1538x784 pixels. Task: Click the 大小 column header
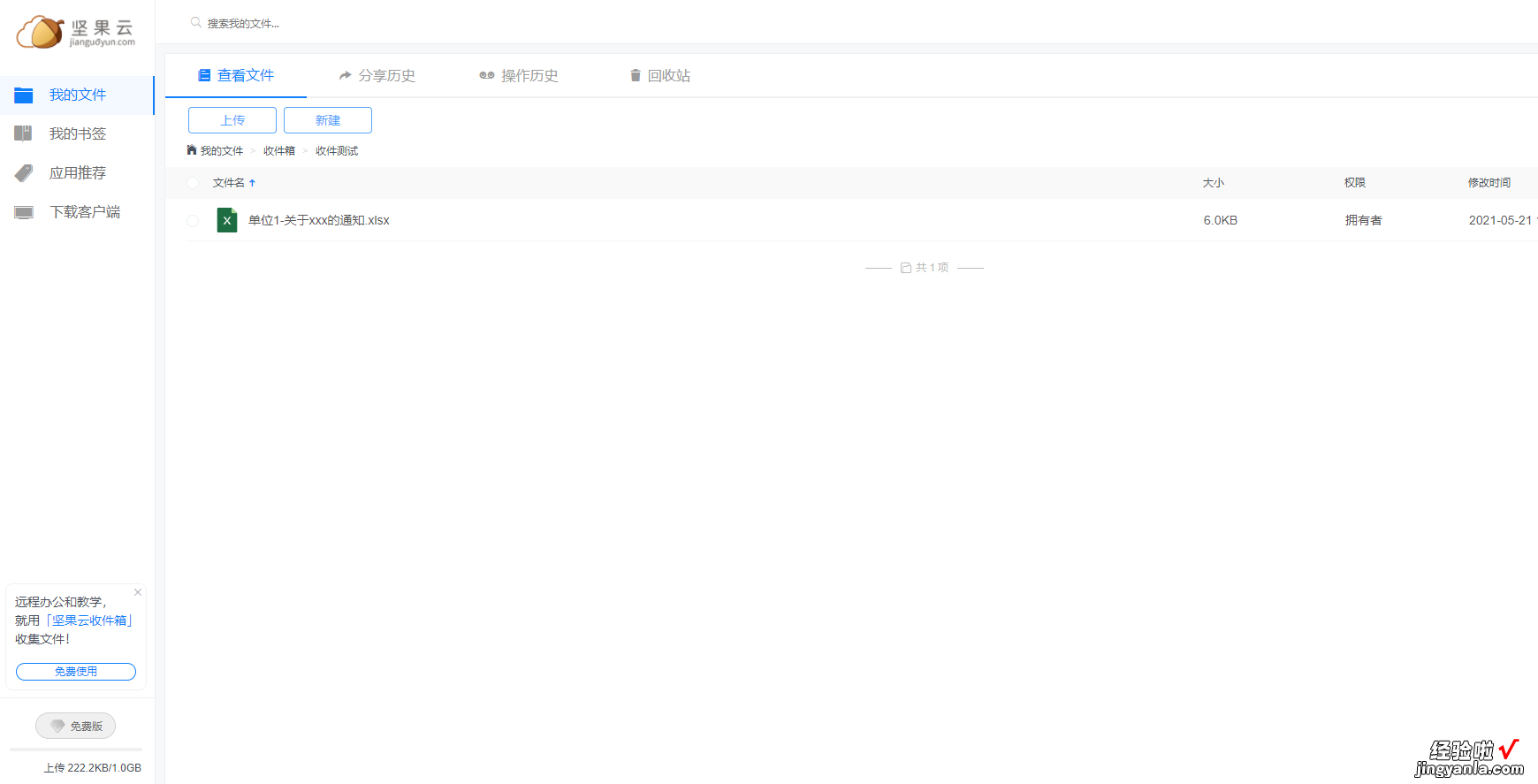(x=1214, y=183)
